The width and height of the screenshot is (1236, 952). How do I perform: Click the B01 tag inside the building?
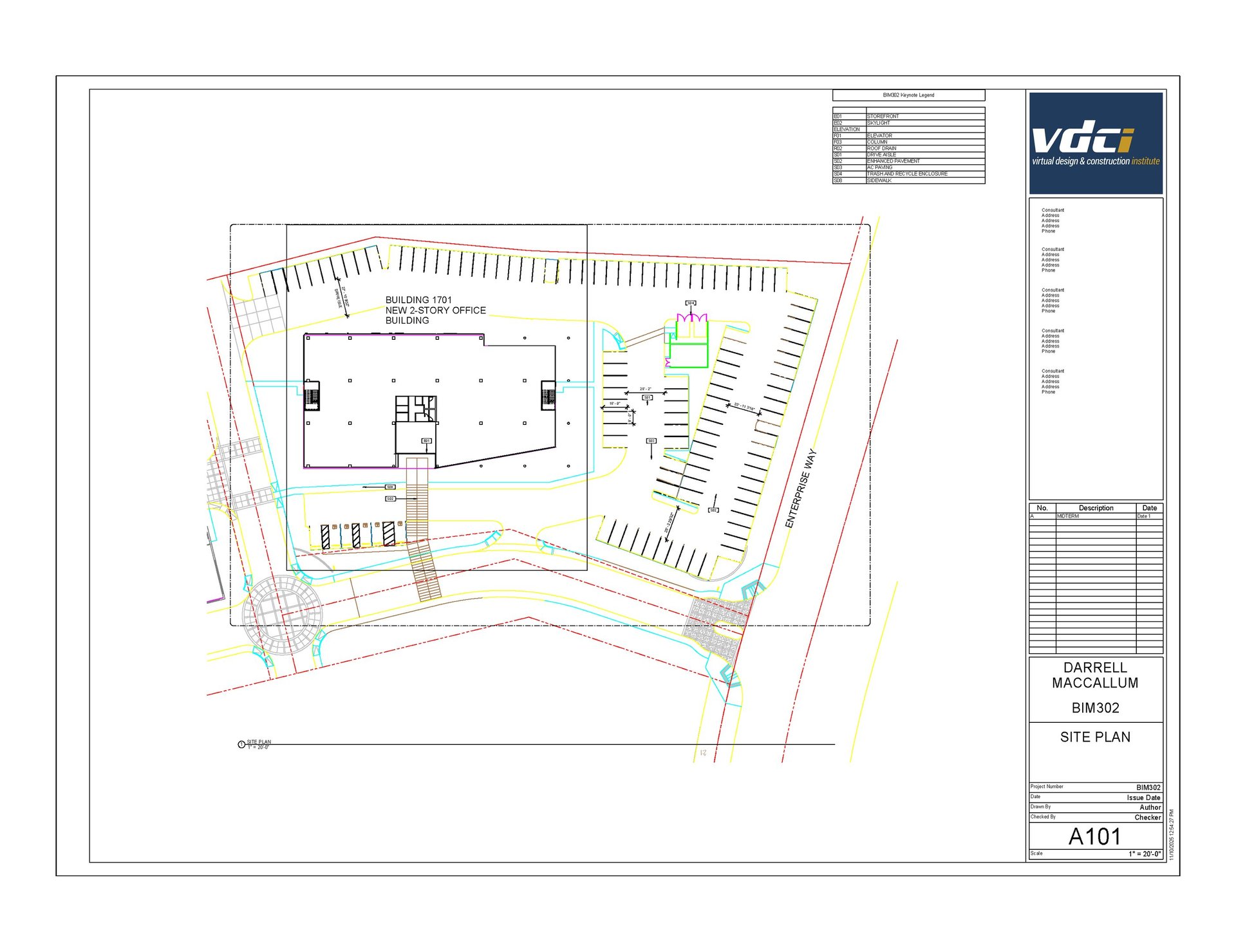tap(426, 441)
